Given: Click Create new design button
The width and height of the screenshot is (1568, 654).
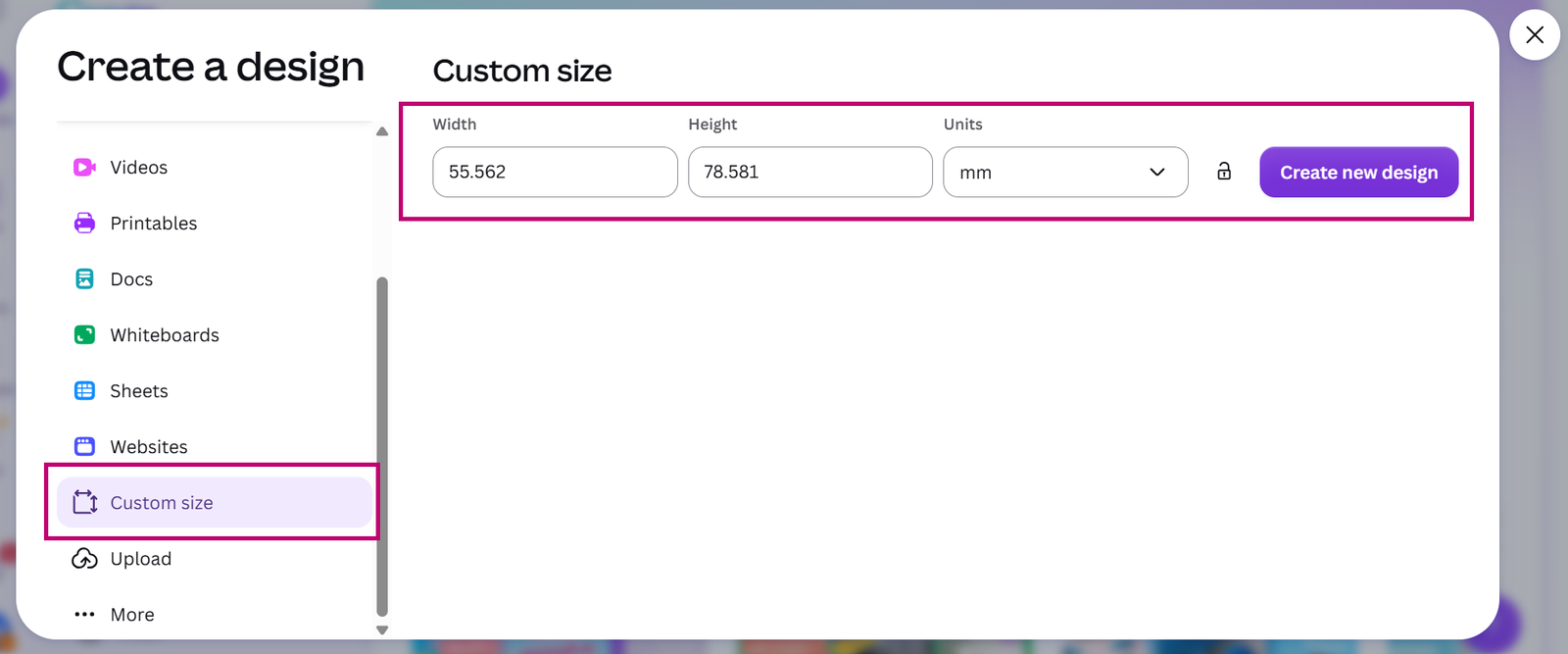Looking at the screenshot, I should point(1358,173).
